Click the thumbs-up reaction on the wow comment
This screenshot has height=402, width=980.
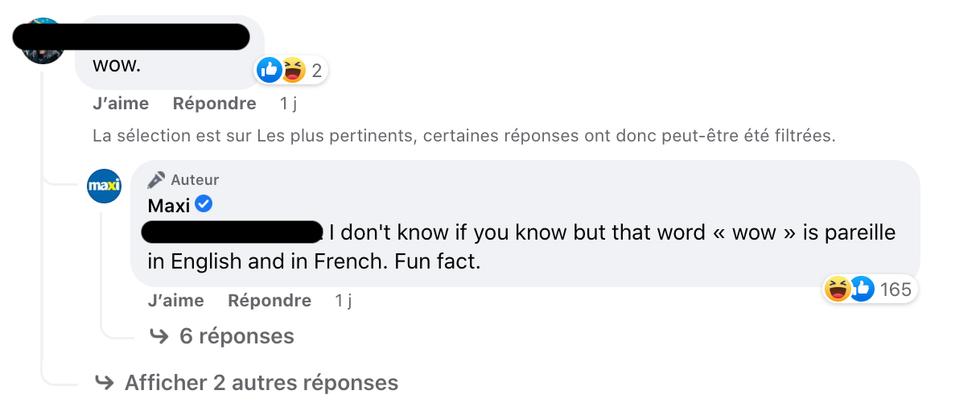269,69
